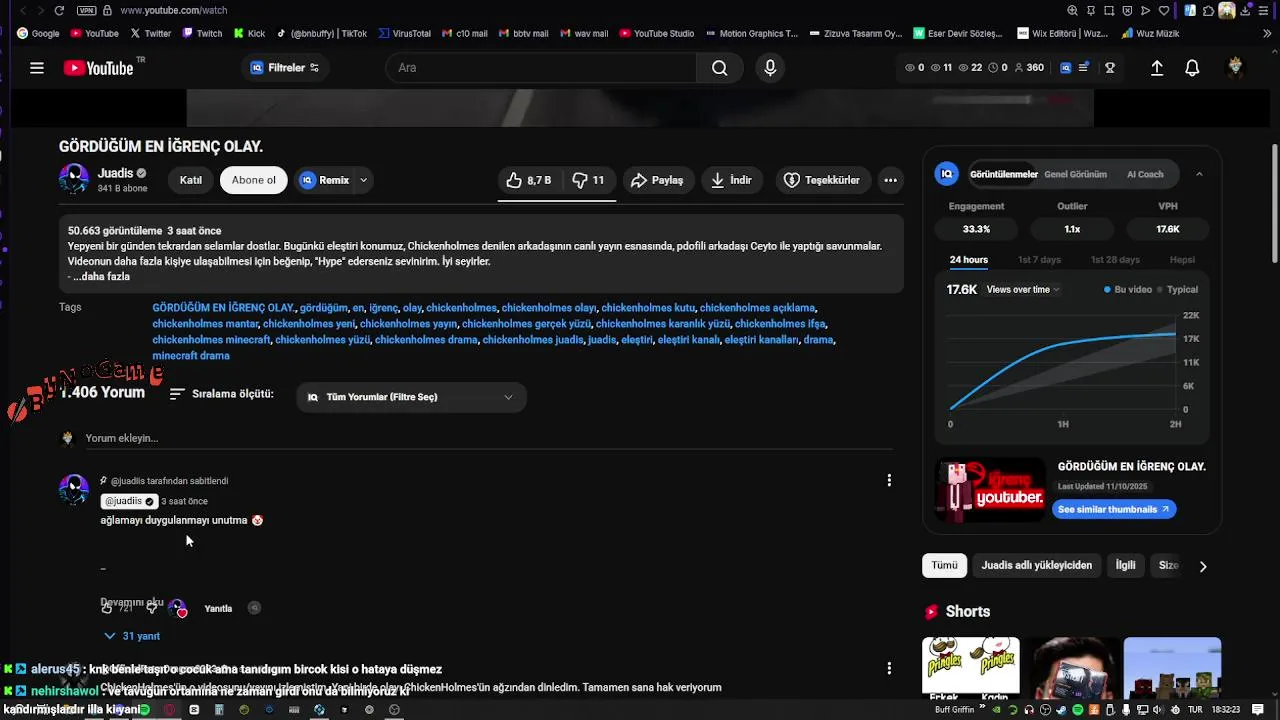The image size is (1280, 720).
Task: Bookmark page with the heart icon
Action: (x=1164, y=10)
